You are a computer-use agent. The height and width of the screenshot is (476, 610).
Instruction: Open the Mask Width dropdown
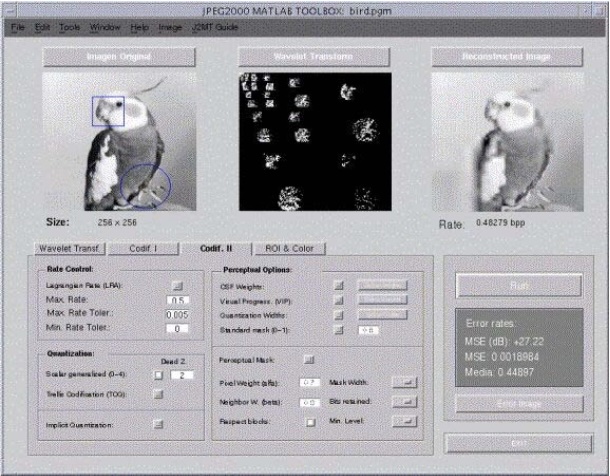(405, 382)
